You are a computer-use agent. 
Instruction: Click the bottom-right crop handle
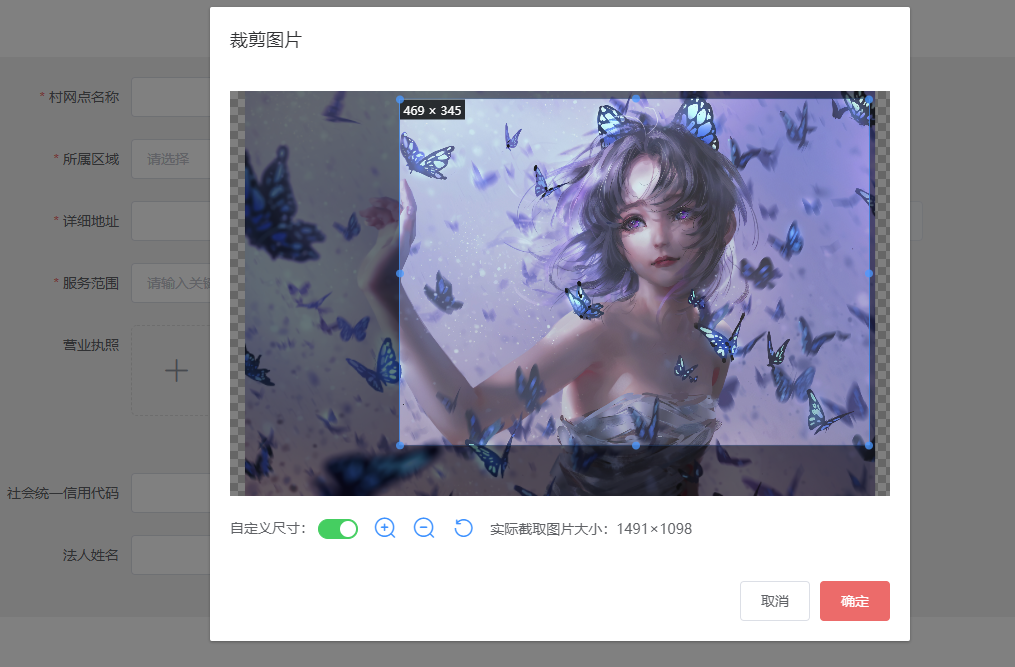pyautogui.click(x=869, y=446)
